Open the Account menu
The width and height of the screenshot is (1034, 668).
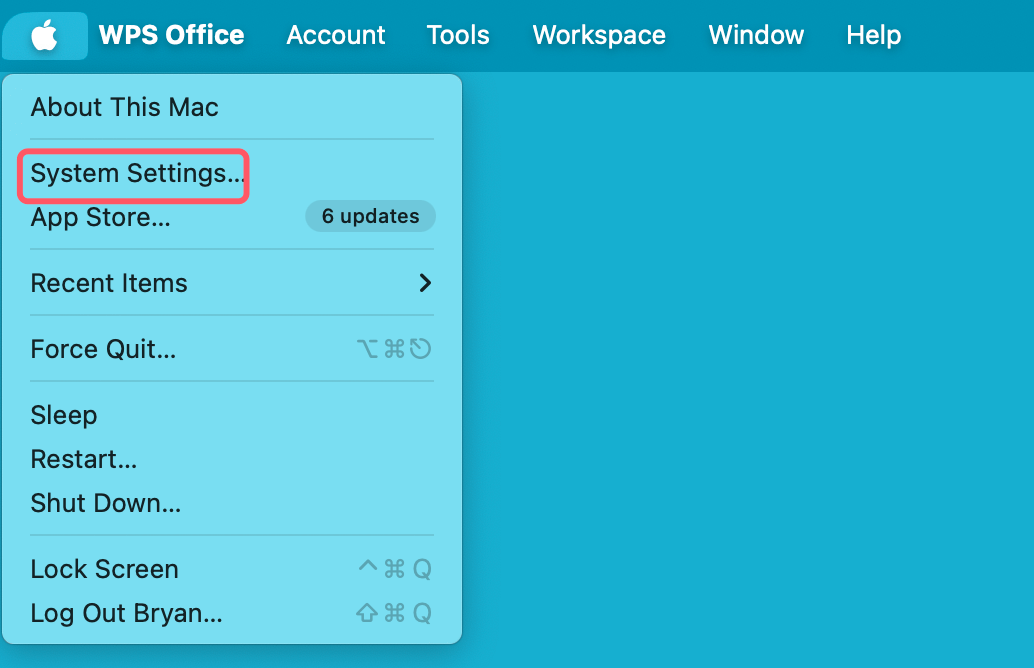(x=335, y=35)
